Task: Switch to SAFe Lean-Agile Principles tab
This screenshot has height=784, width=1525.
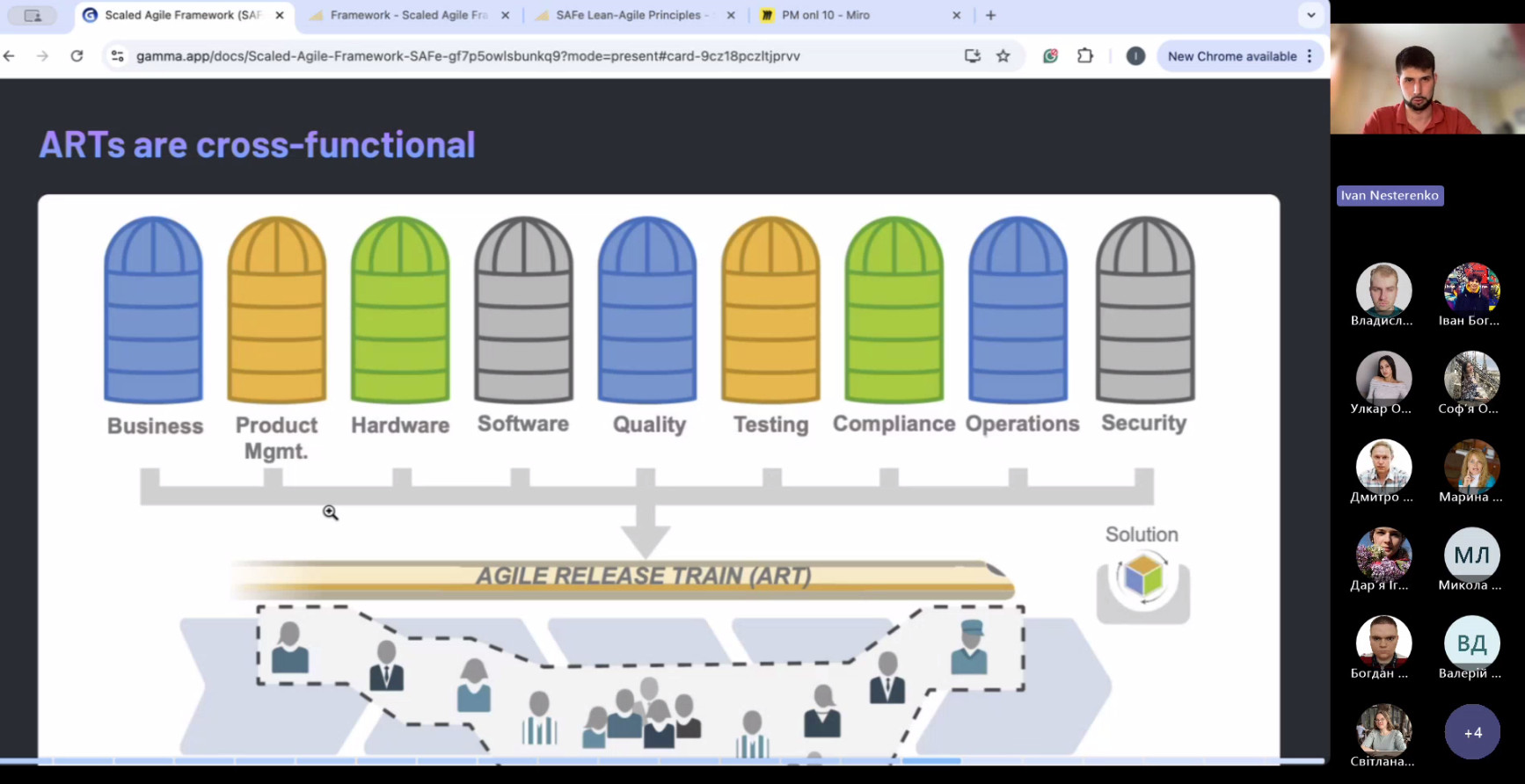Action: point(628,15)
